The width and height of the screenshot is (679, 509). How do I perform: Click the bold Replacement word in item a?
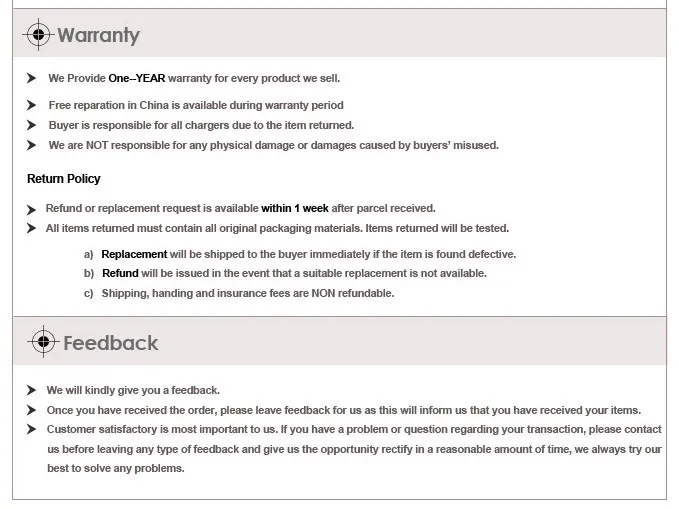134,254
